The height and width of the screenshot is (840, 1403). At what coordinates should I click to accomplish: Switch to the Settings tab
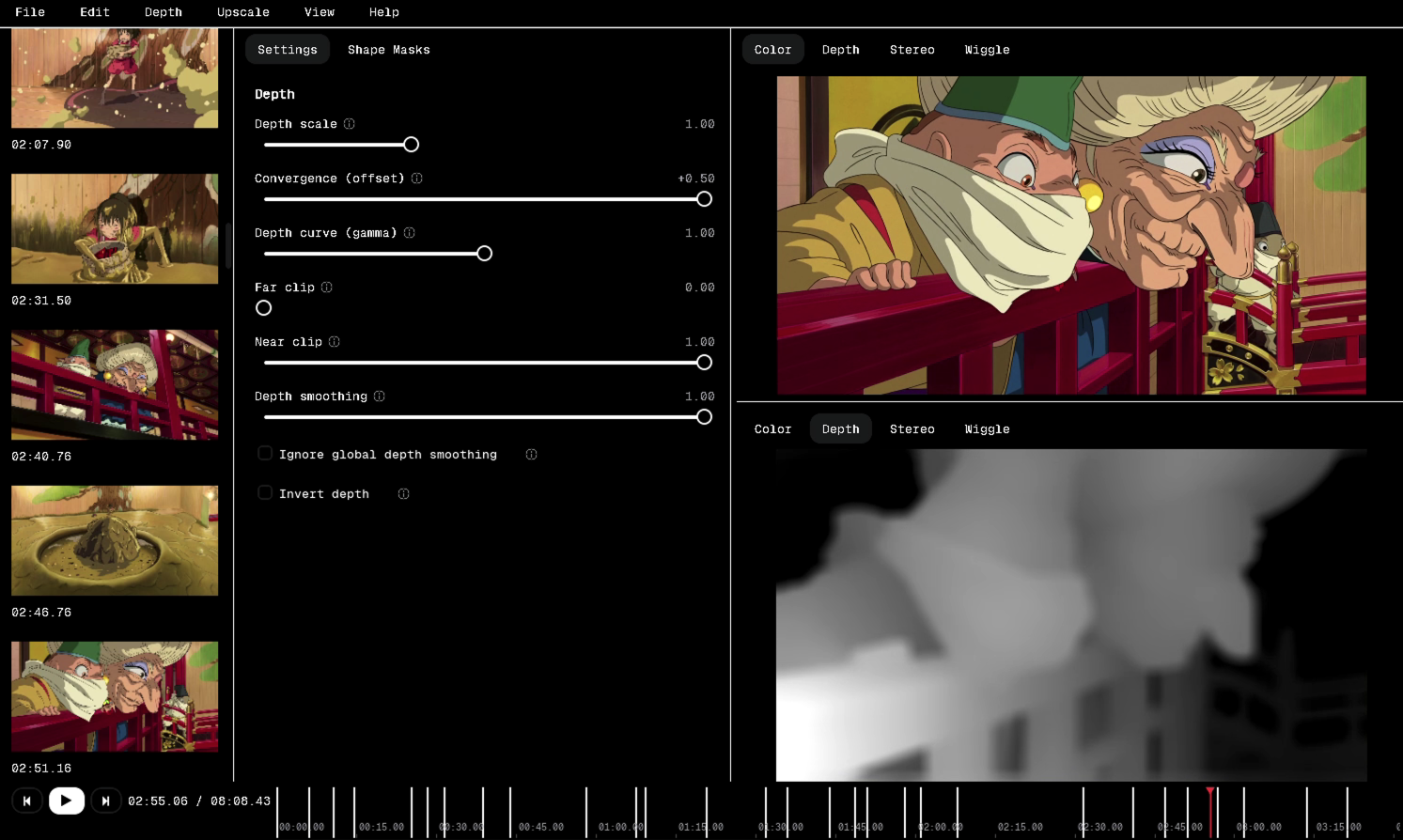pyautogui.click(x=288, y=50)
